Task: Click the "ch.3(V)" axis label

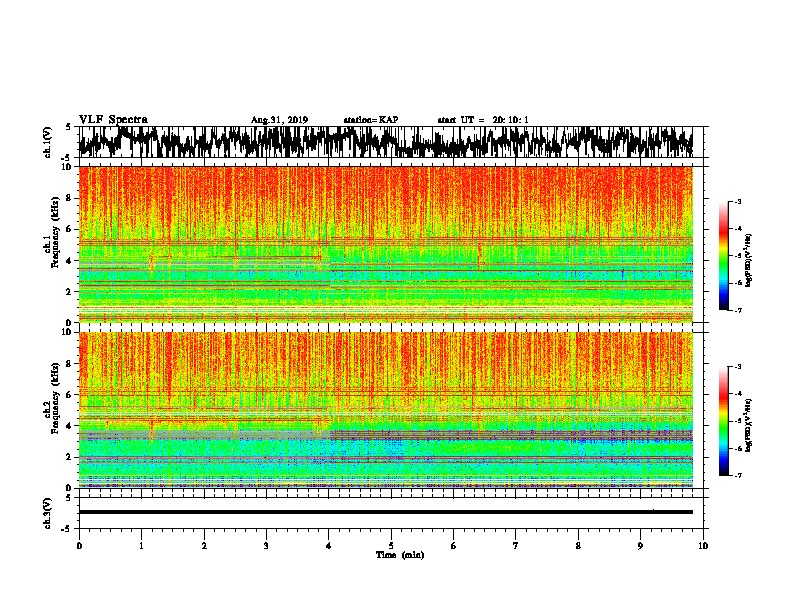Action: pyautogui.click(x=47, y=513)
